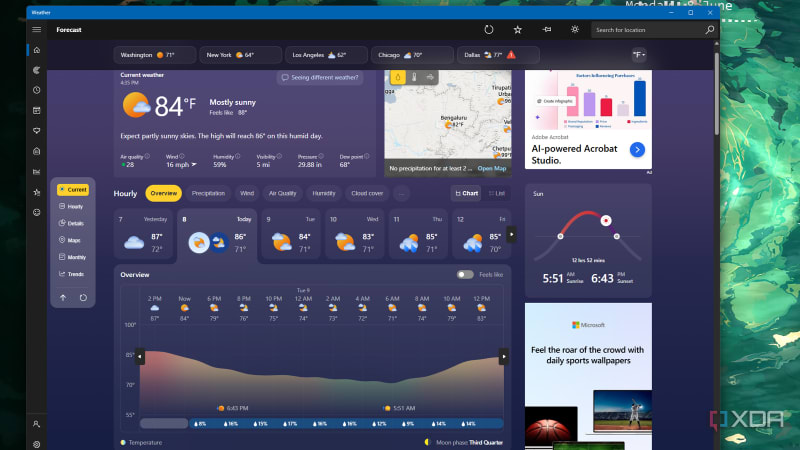The image size is (800, 450).
Task: Pin the forecast using pin icon
Action: (546, 30)
